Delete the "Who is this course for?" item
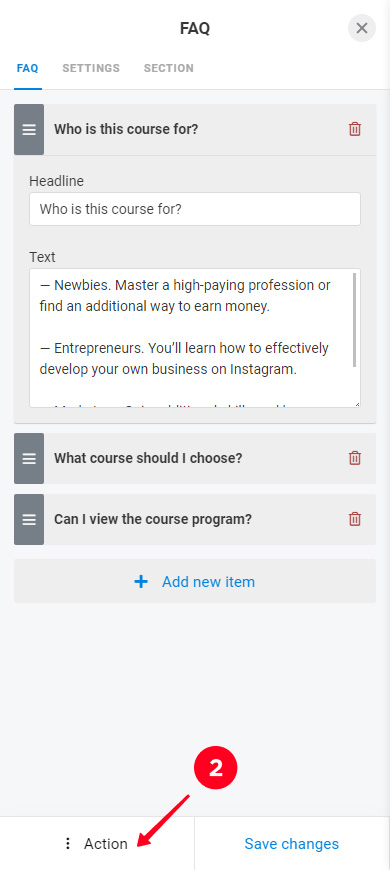The width and height of the screenshot is (390, 870). pos(354,129)
